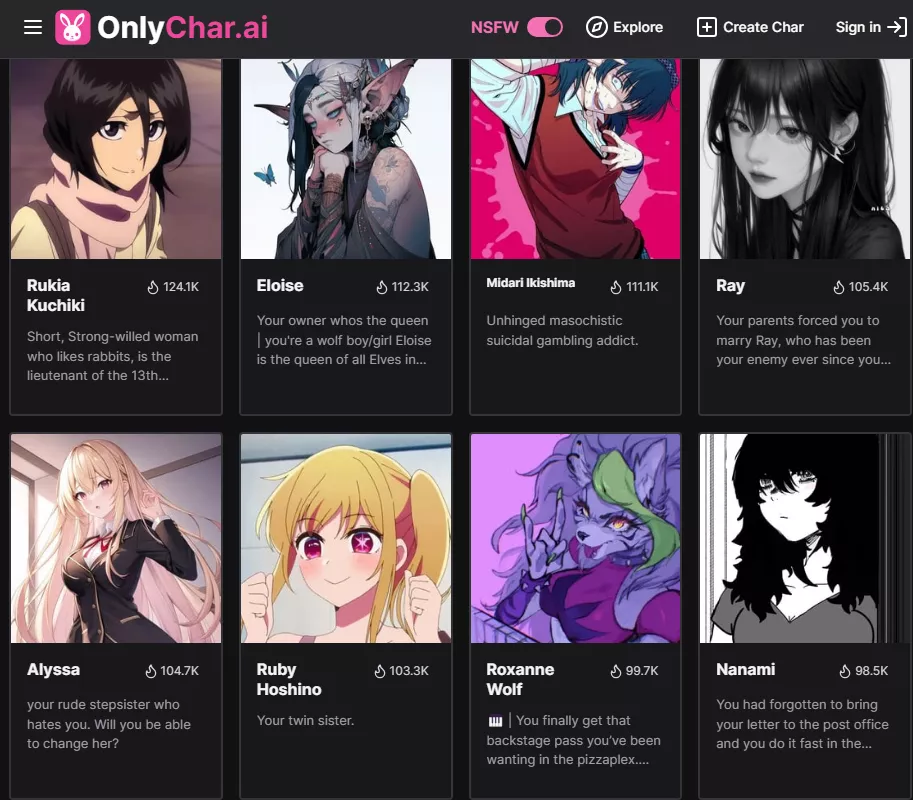Open the hamburger menu

click(x=33, y=27)
